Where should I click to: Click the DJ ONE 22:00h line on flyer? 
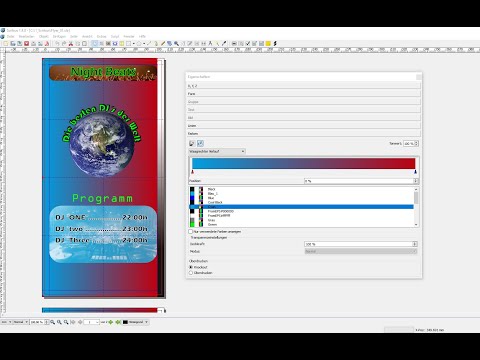point(101,217)
